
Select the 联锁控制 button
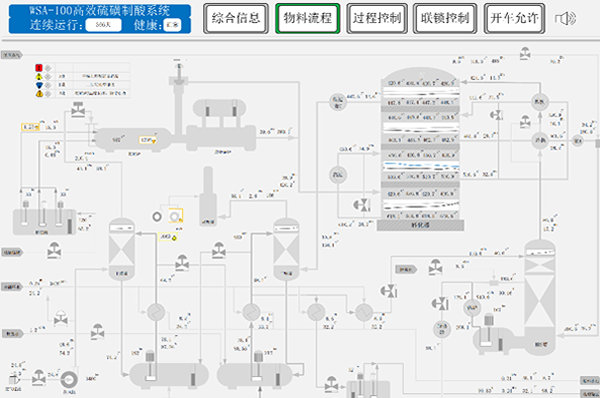(445, 18)
